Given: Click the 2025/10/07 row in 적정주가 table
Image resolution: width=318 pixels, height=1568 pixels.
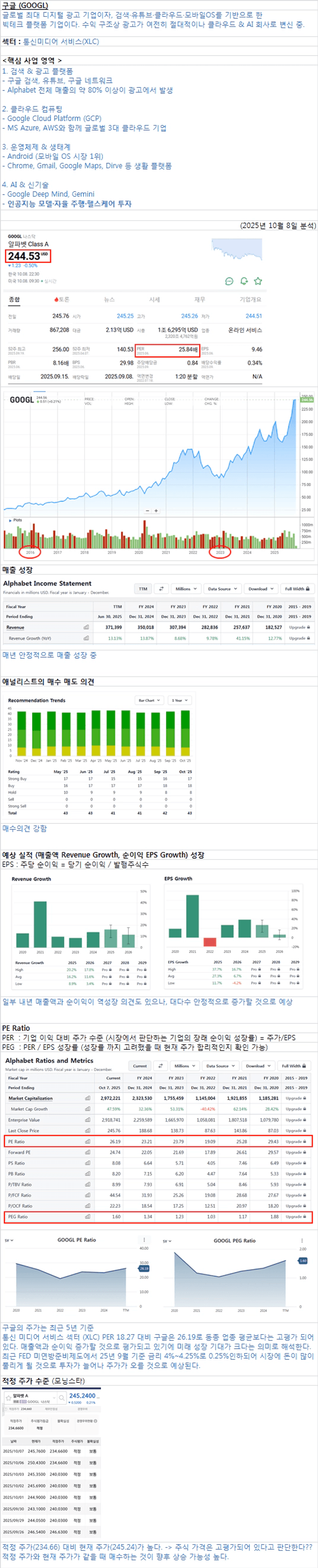Looking at the screenshot, I should (51, 1451).
